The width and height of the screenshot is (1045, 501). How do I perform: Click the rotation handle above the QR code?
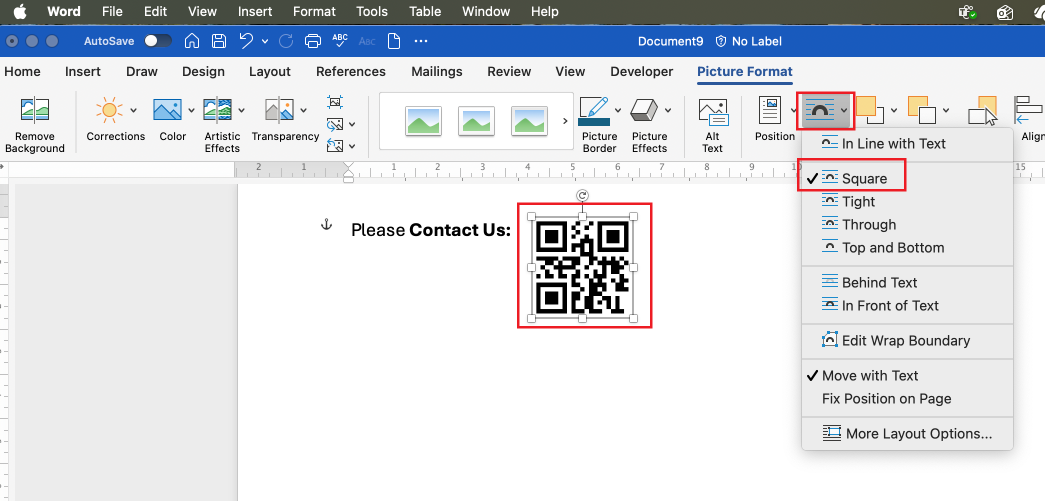[582, 195]
